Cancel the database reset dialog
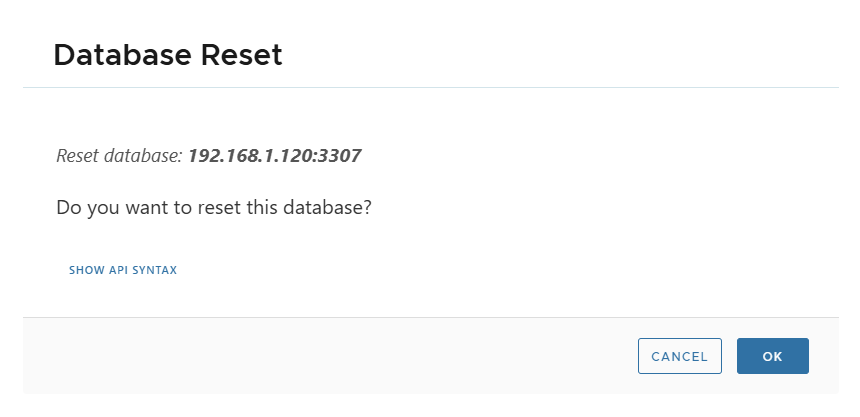 (x=679, y=356)
